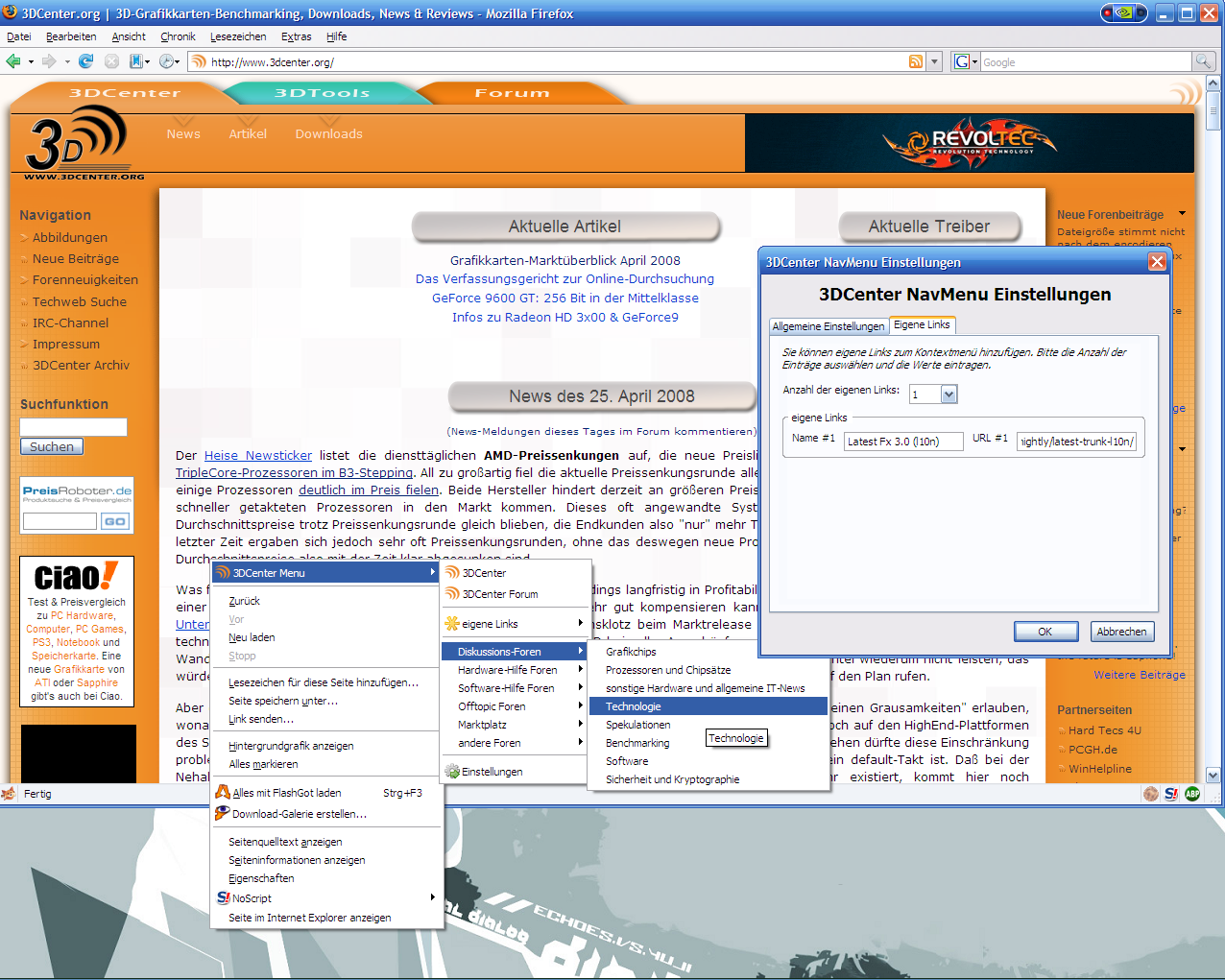The height and width of the screenshot is (980, 1225).
Task: Click the green Back arrow button
Action: [13, 61]
